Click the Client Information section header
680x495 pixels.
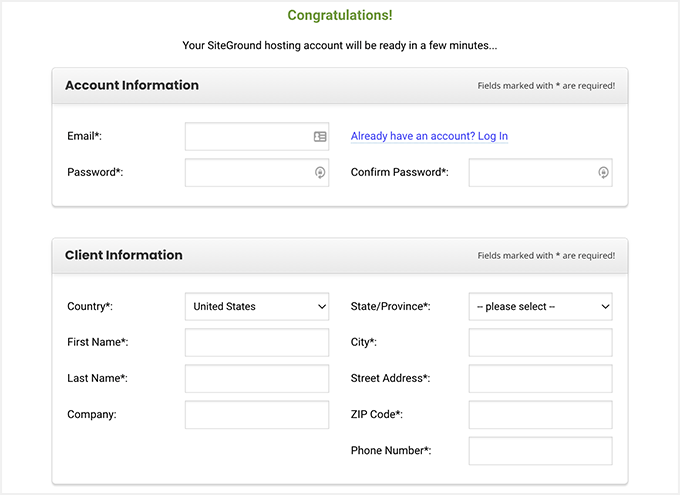pyautogui.click(x=124, y=256)
